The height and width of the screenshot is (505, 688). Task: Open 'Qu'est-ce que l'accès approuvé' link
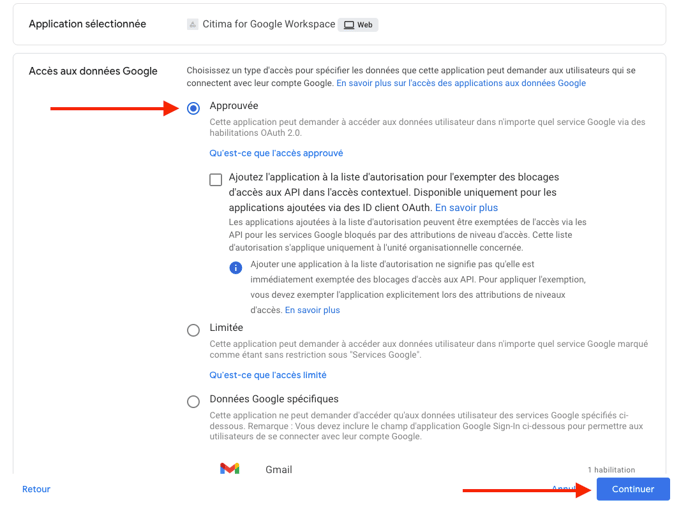(x=276, y=153)
